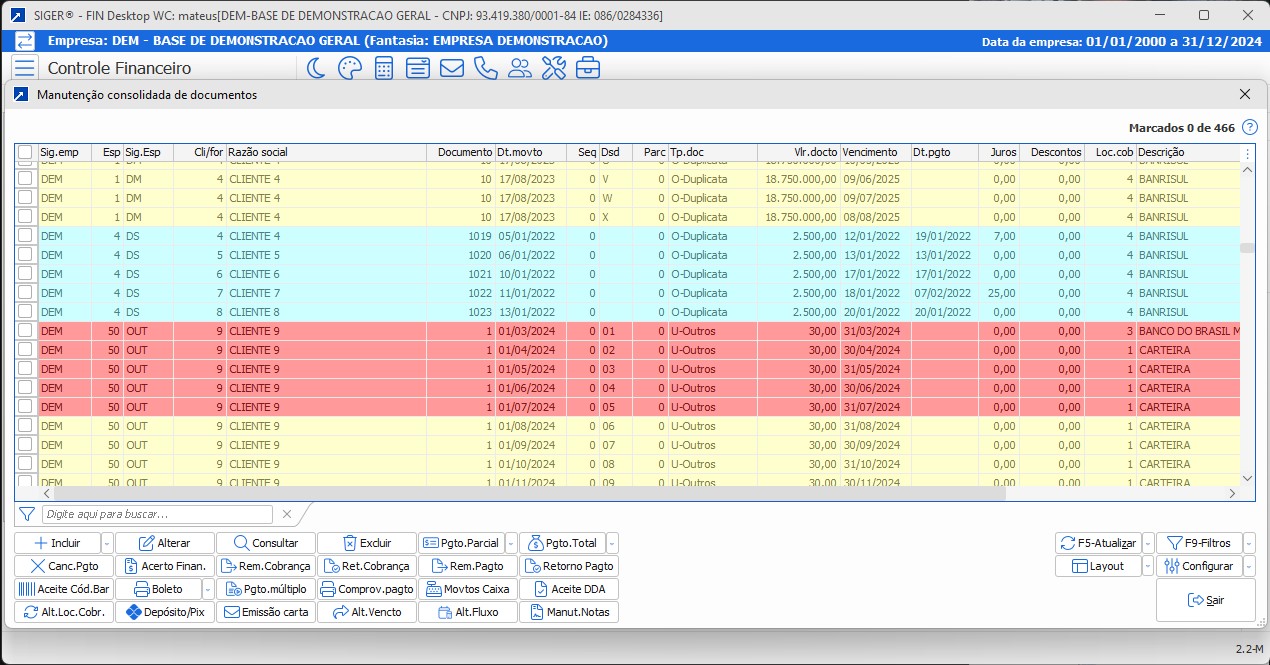
Task: Open the color palette theme icon
Action: click(349, 68)
